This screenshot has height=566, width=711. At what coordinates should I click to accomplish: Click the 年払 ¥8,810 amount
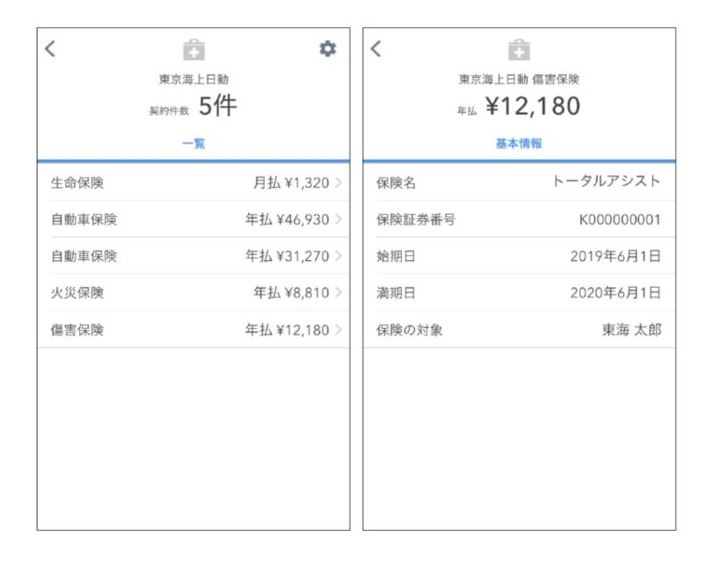tap(291, 293)
